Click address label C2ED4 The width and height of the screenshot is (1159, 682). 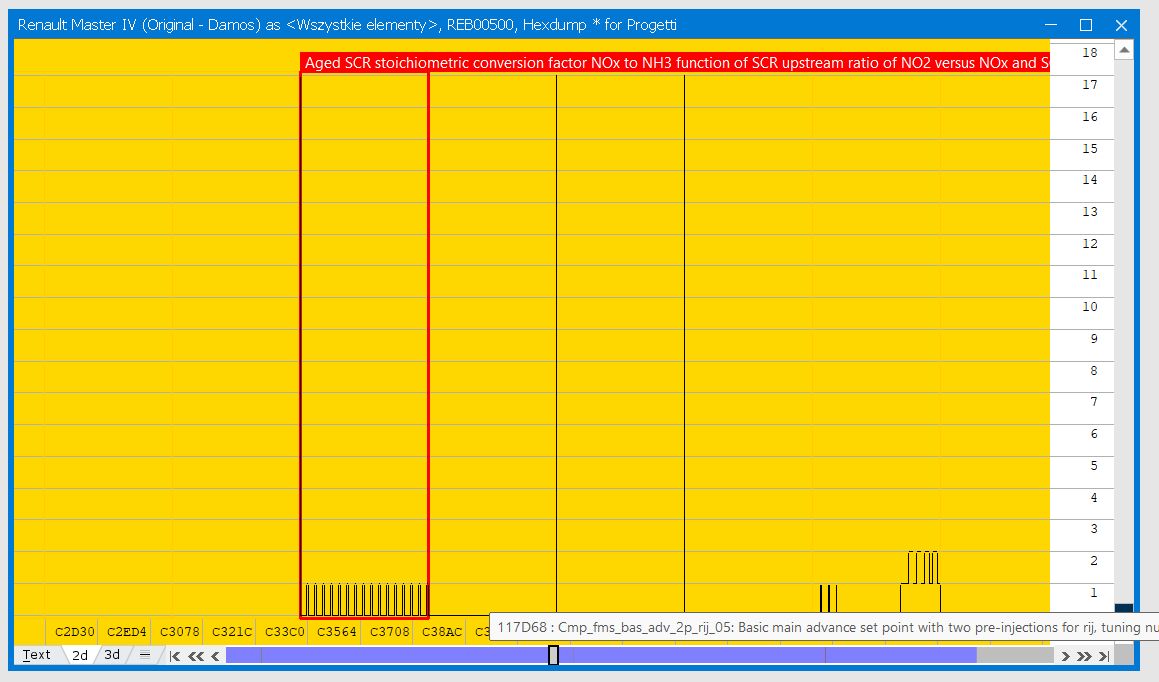click(126, 632)
